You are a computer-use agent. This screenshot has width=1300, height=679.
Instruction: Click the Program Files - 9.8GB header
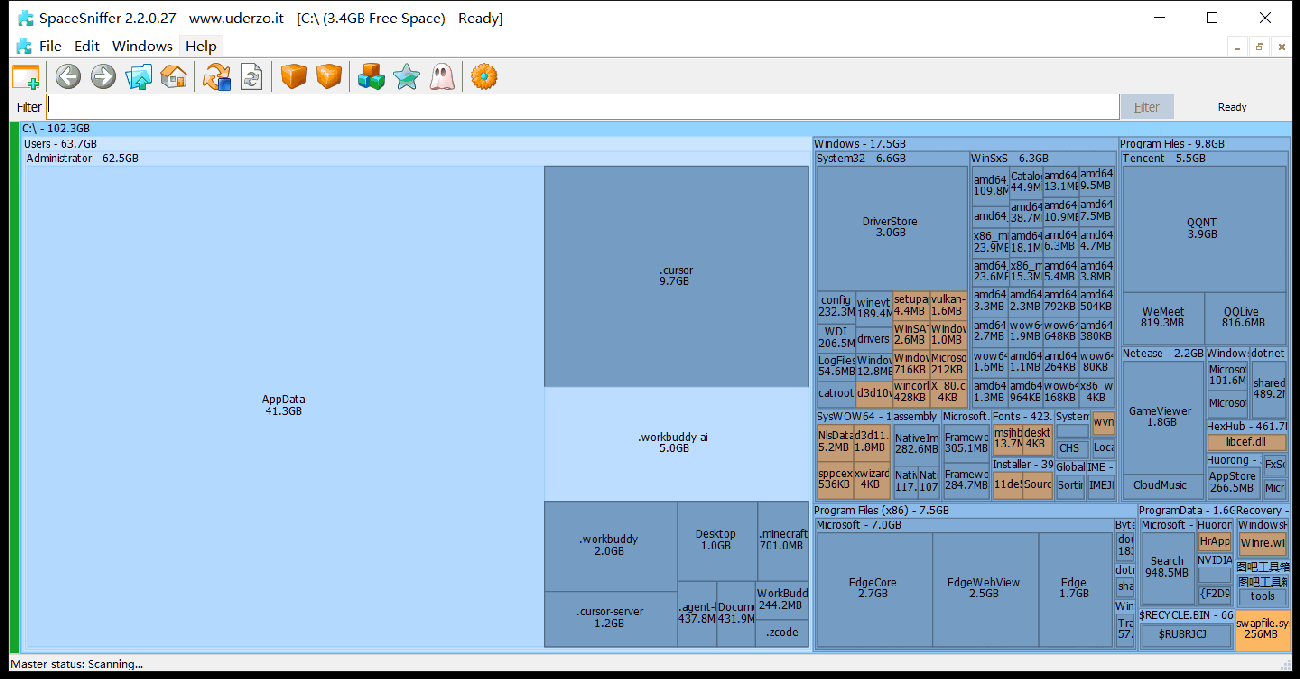[1204, 144]
